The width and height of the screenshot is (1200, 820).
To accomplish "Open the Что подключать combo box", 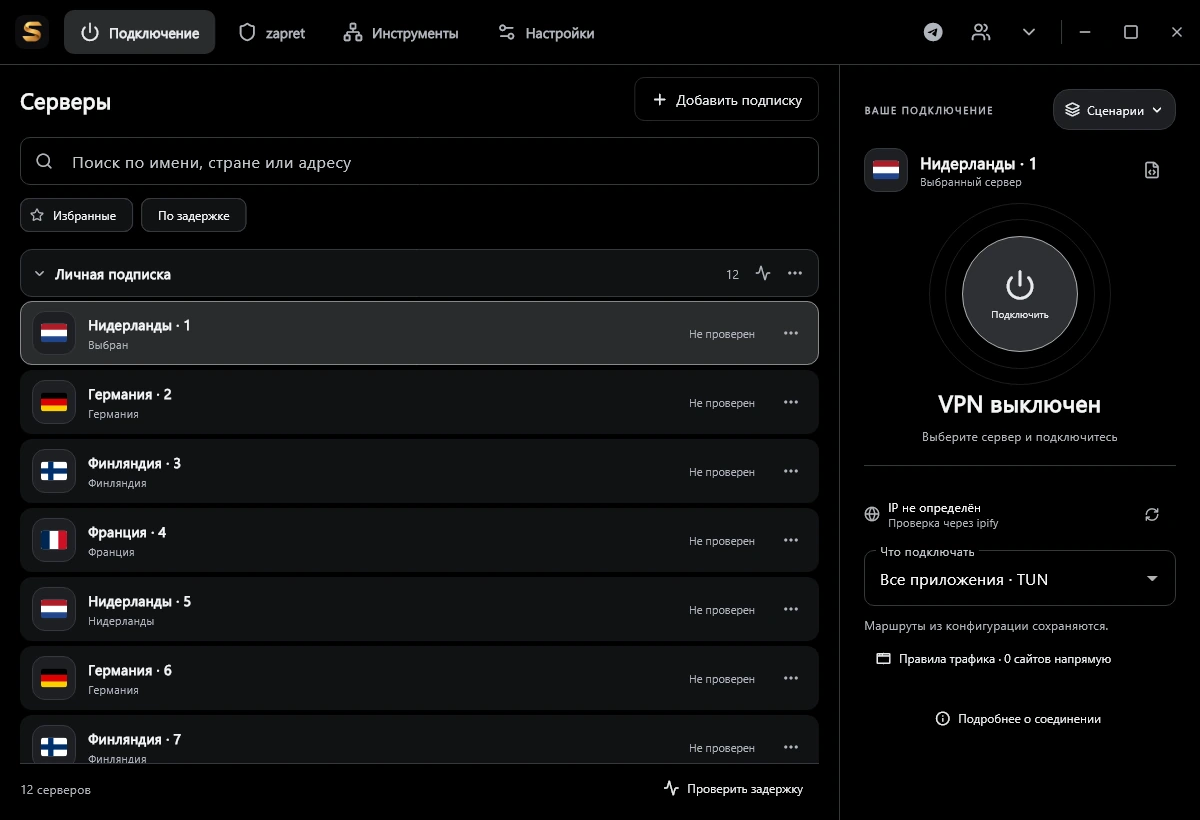I will coord(1020,579).
